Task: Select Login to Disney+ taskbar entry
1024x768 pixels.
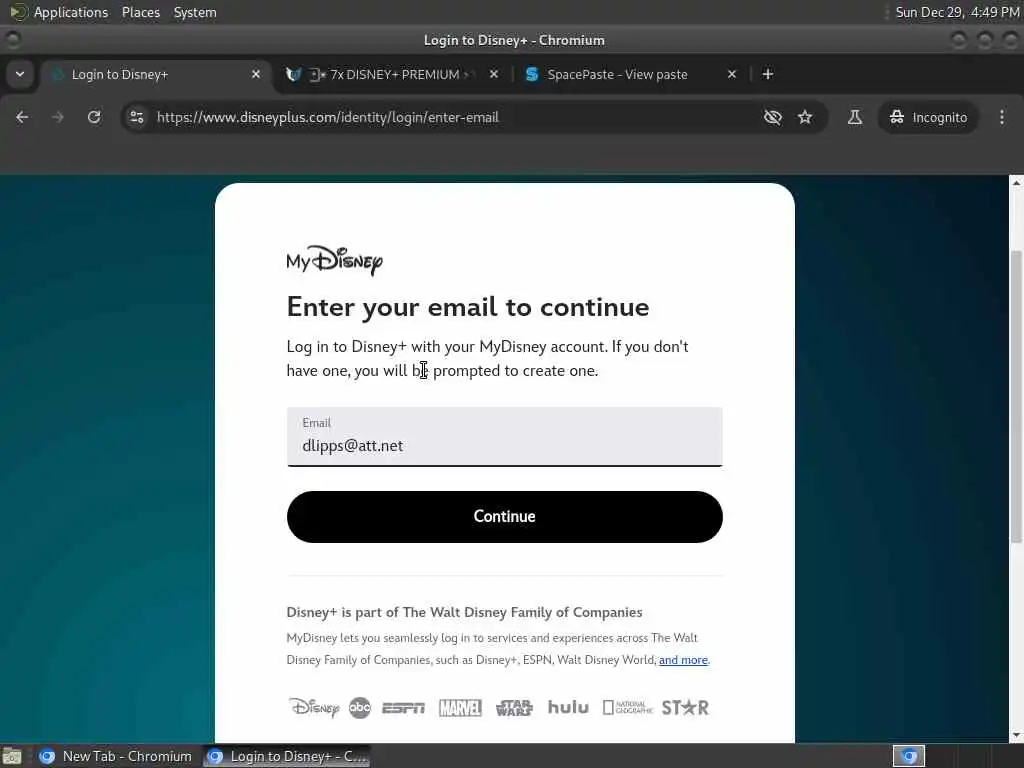Action: [287, 756]
